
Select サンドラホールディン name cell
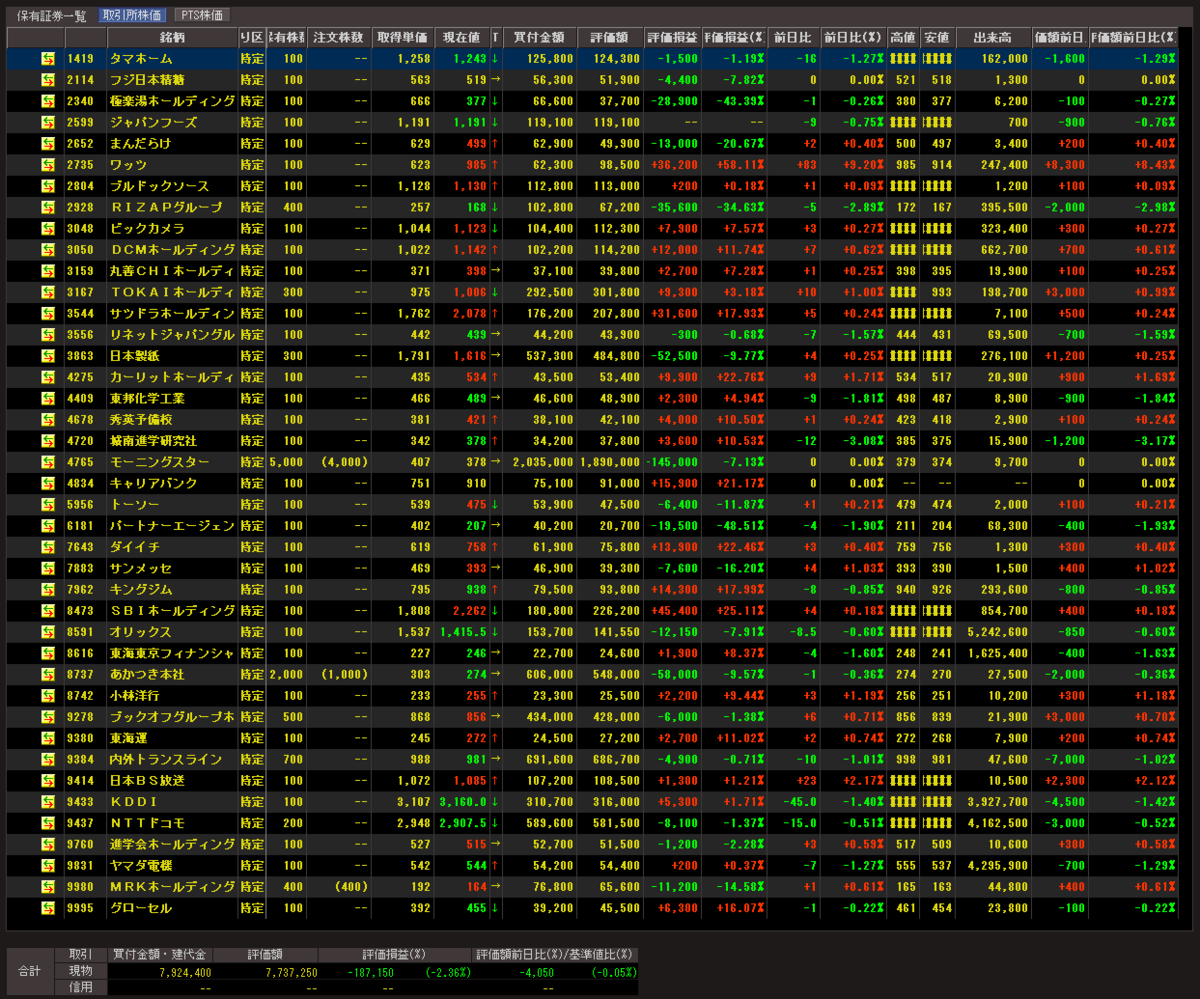click(172, 313)
